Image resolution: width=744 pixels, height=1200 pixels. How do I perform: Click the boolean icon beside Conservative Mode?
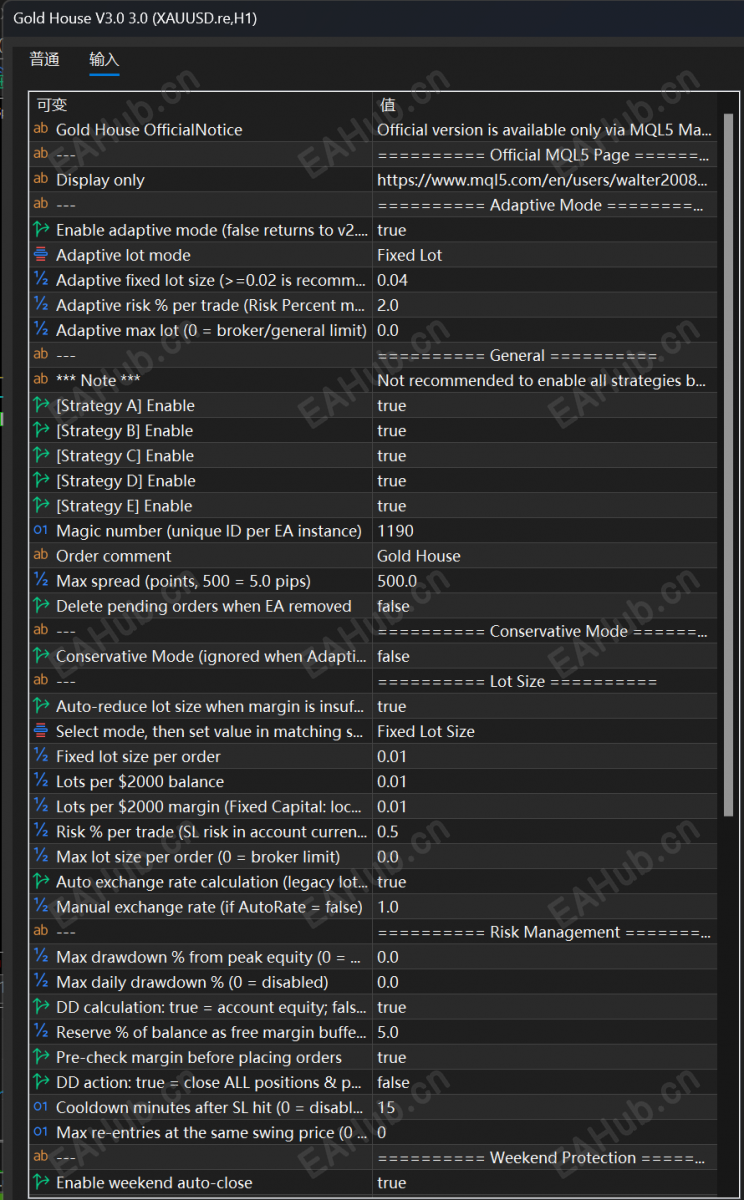click(x=41, y=656)
